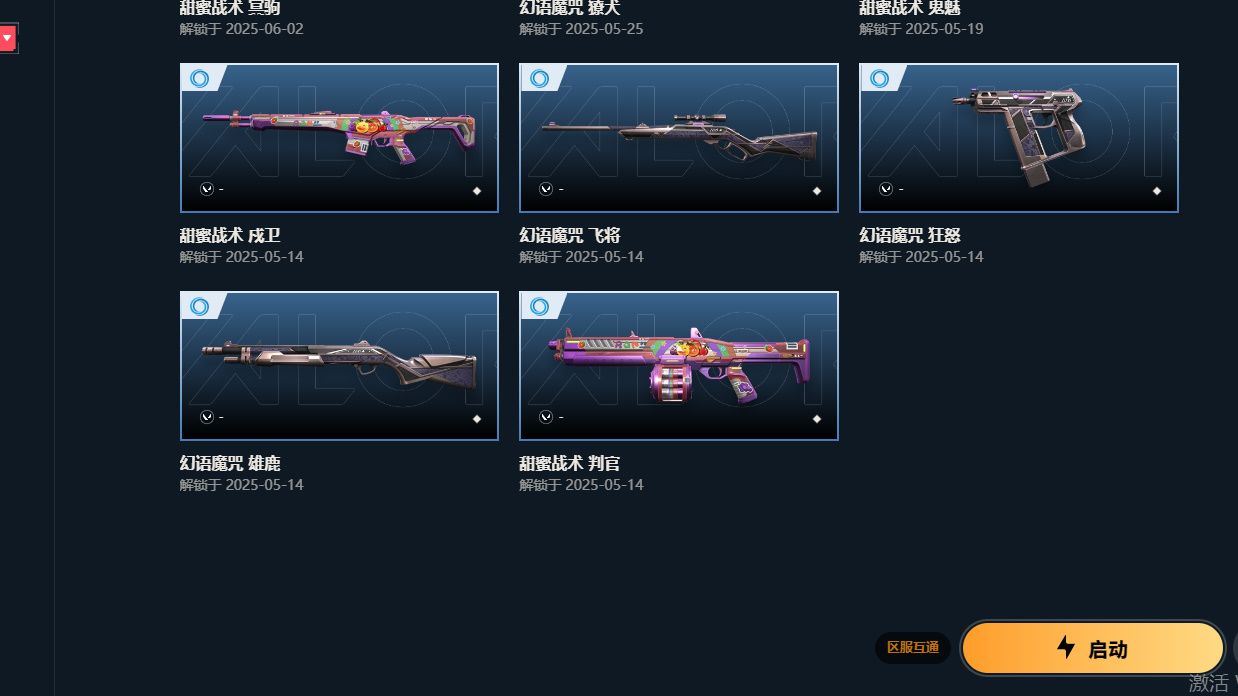1238x696 pixels.
Task: Click the blue ring icon on 飞将 card
Action: [x=540, y=79]
